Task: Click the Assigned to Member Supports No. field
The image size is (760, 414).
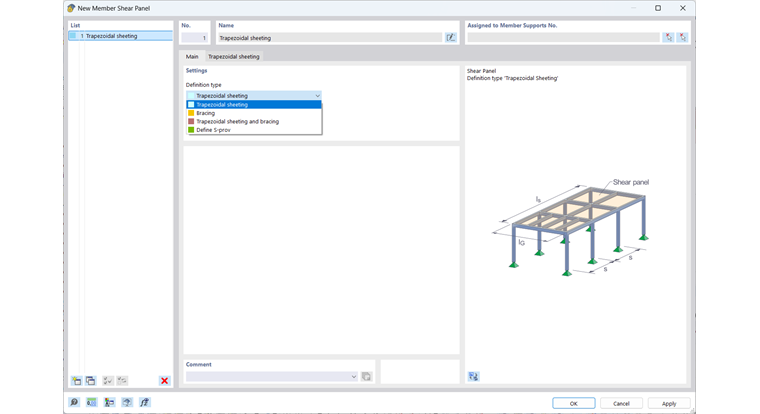Action: 563,37
